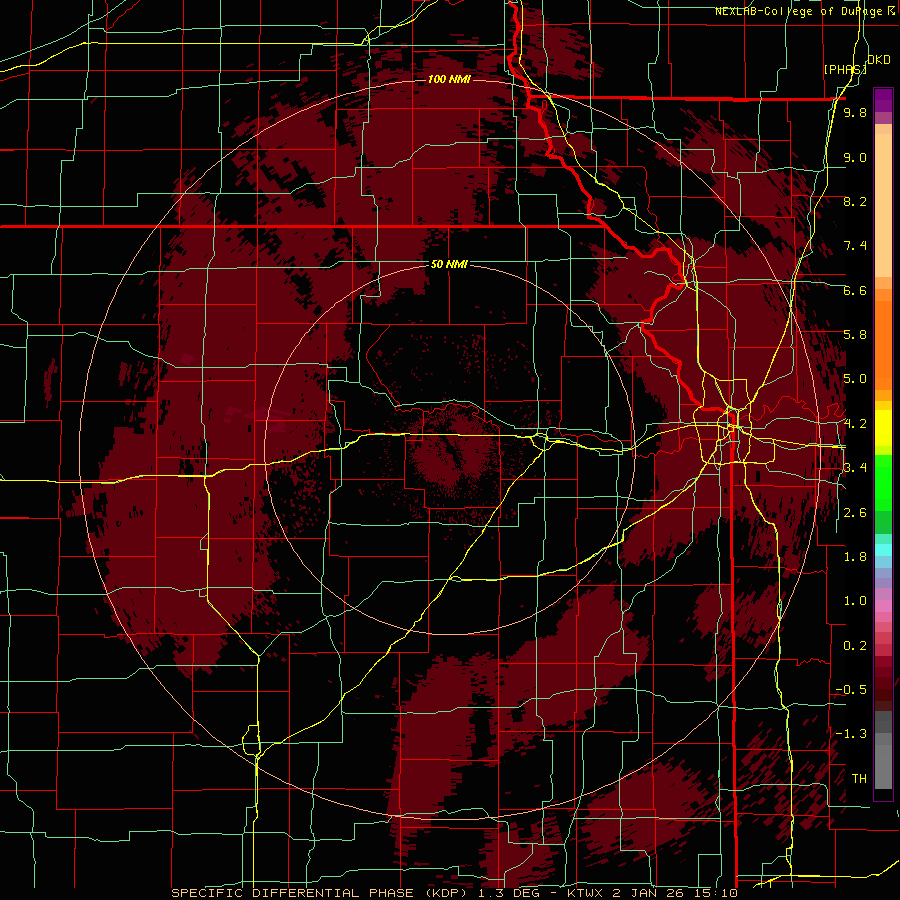Image resolution: width=900 pixels, height=900 pixels.
Task: Click the [PHAS] units label above color bar
Action: click(x=845, y=69)
